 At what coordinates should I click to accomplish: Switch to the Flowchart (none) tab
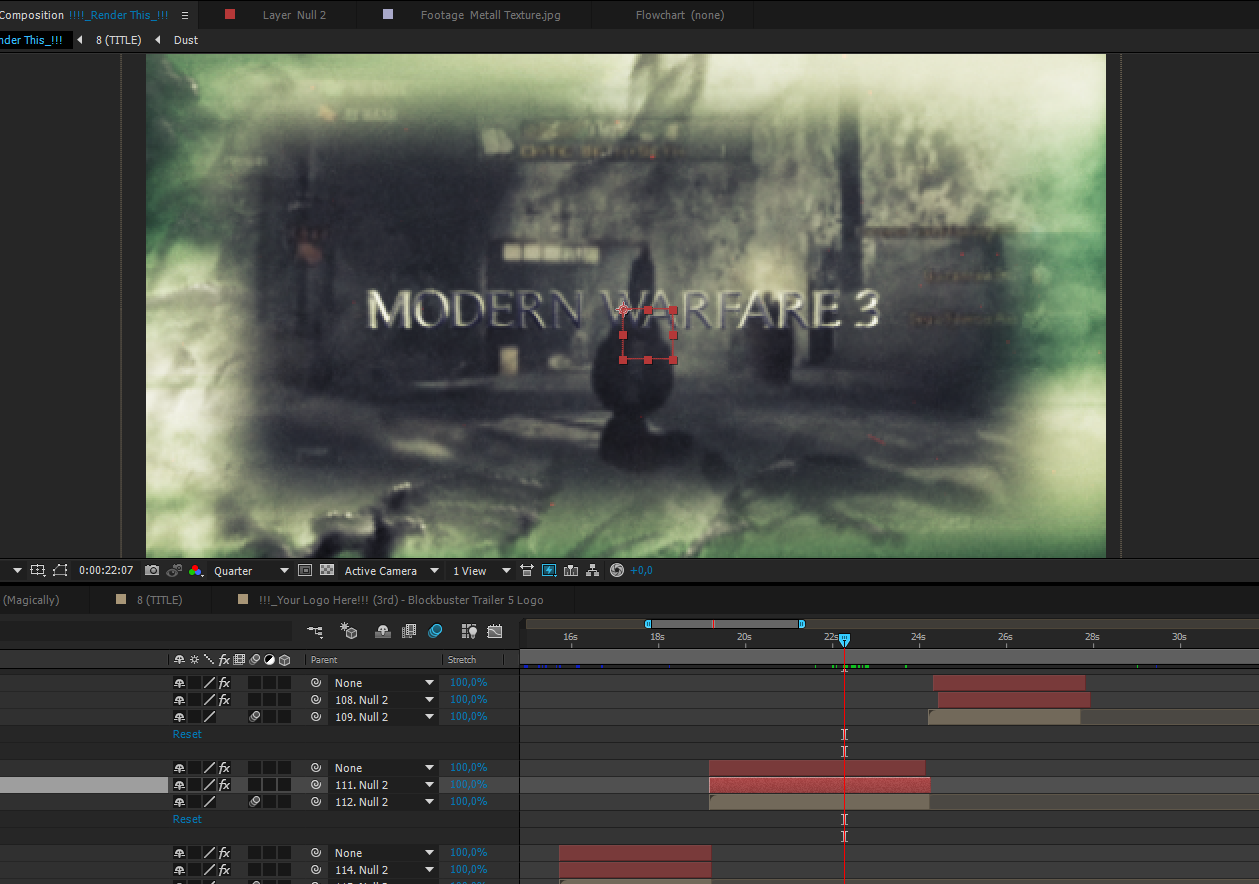(680, 15)
